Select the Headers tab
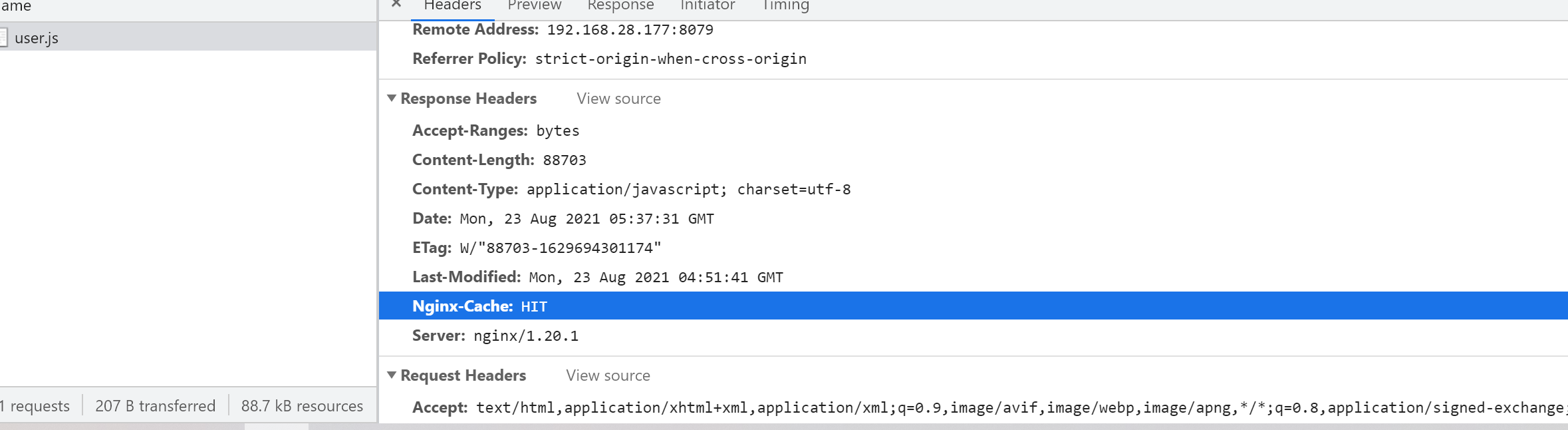This screenshot has height=430, width=1568. coord(452,5)
